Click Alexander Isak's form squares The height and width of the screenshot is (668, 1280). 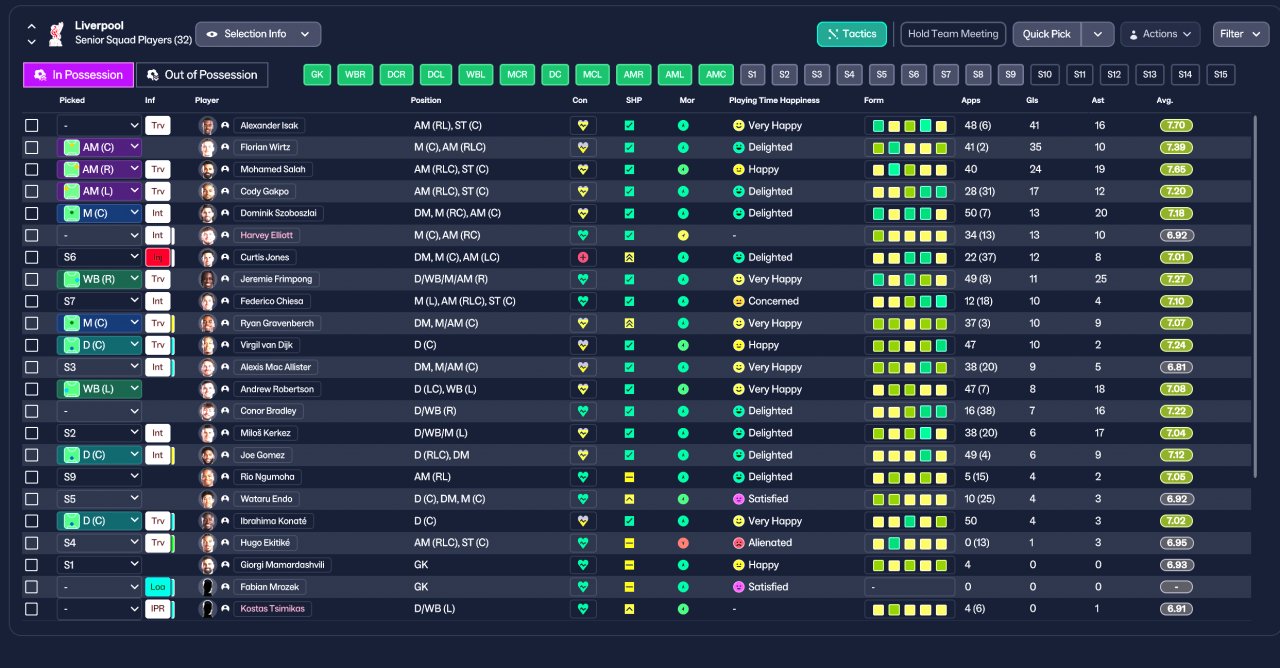(x=909, y=126)
